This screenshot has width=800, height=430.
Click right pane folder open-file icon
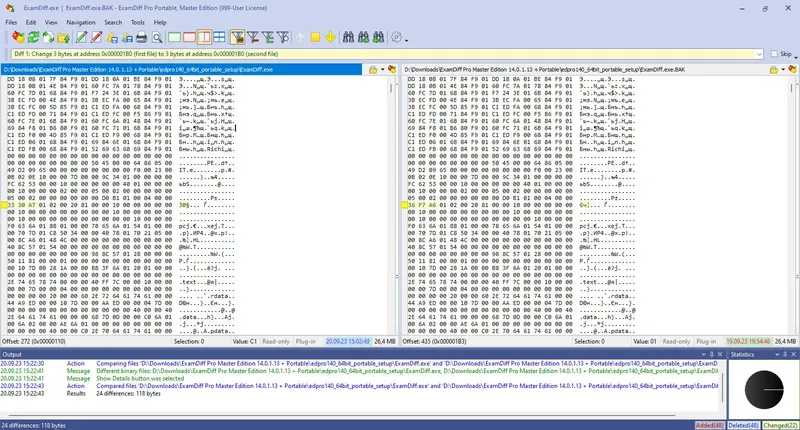click(774, 69)
